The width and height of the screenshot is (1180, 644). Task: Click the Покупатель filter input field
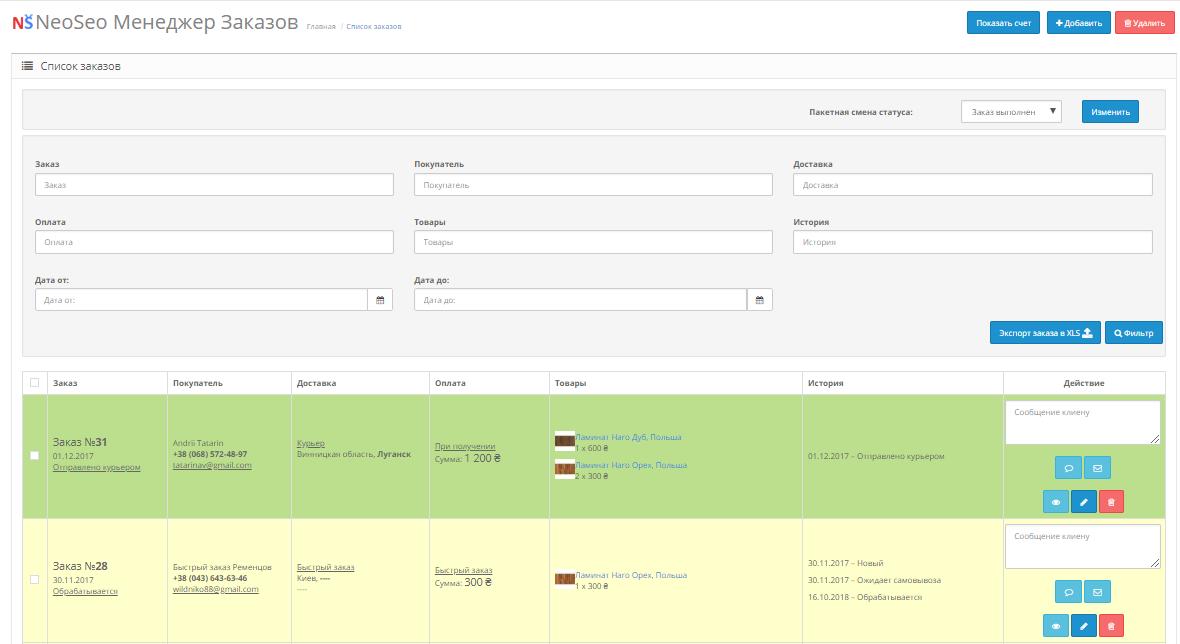(x=593, y=185)
